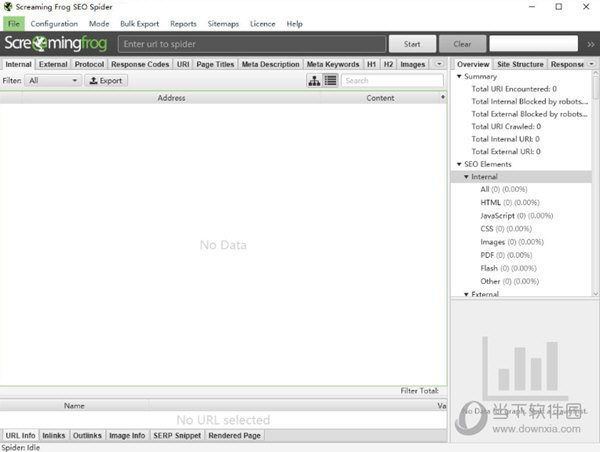This screenshot has width=600, height=452.
Task: Select the Protocol tab
Action: [x=89, y=64]
